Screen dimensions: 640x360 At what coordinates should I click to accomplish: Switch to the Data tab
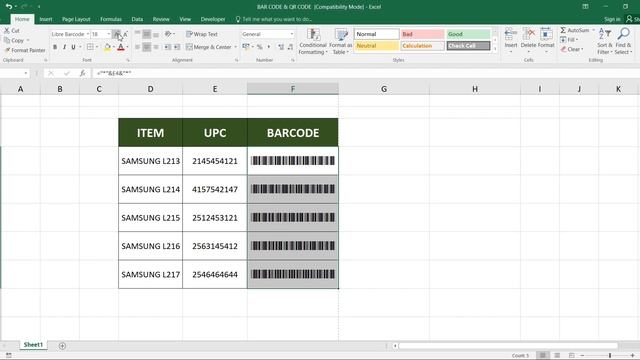click(137, 19)
